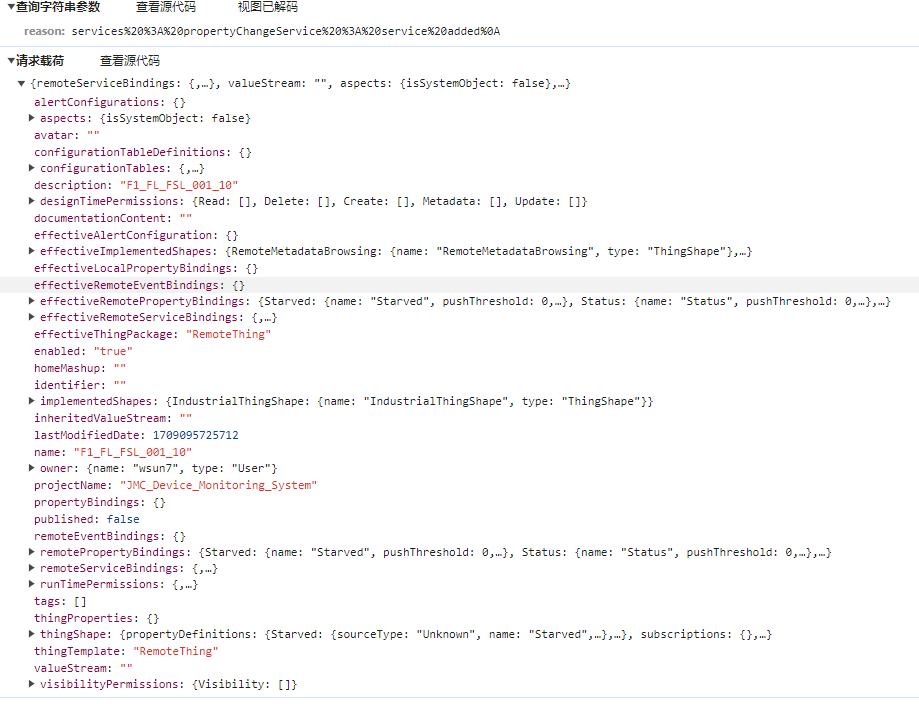Screen dimensions: 919x704
Task: Expand the effectiveRemoteServiceBindings node
Action: (x=32, y=318)
